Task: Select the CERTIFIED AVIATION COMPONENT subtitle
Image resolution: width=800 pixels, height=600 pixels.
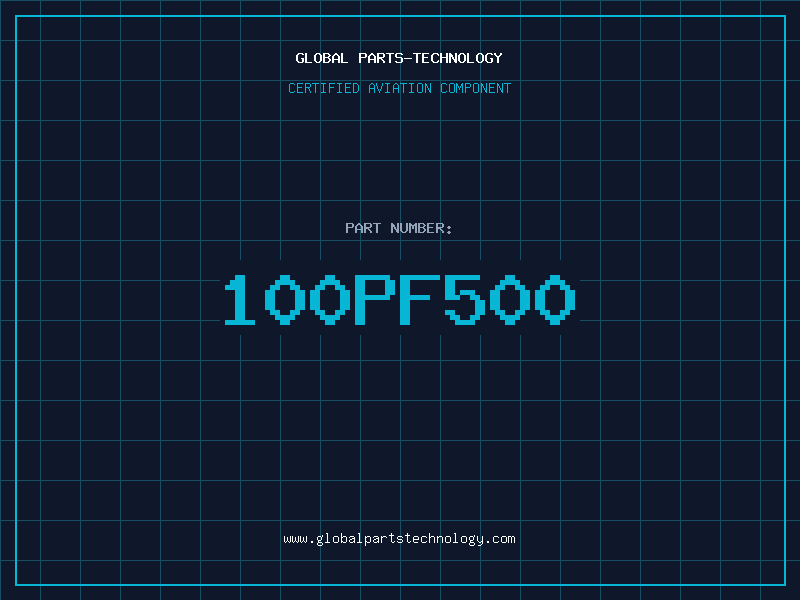Action: (x=399, y=88)
